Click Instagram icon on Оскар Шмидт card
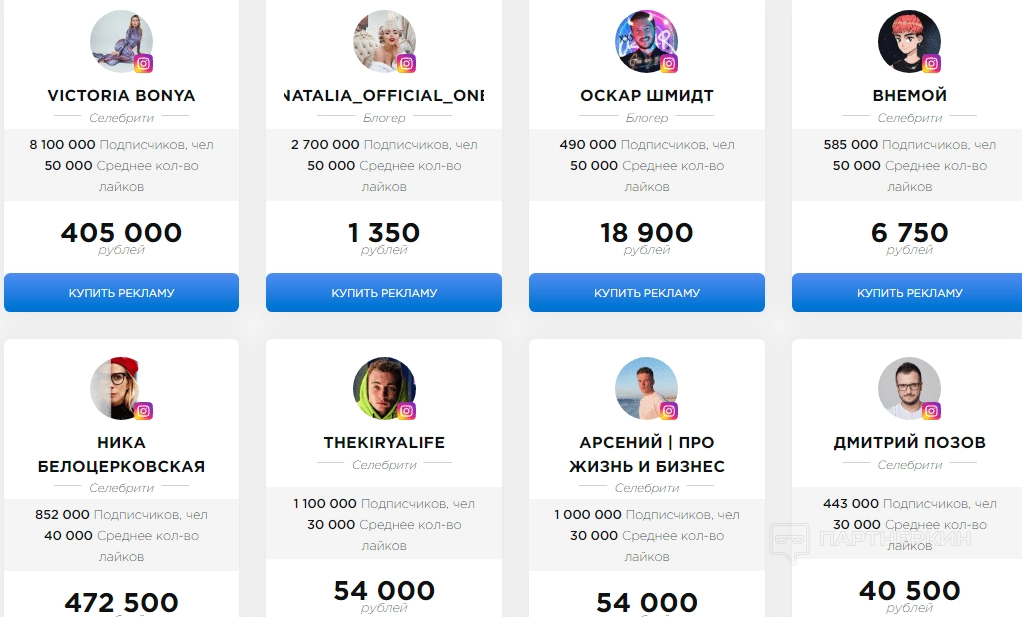Screen dimensions: 1022x617 point(669,64)
